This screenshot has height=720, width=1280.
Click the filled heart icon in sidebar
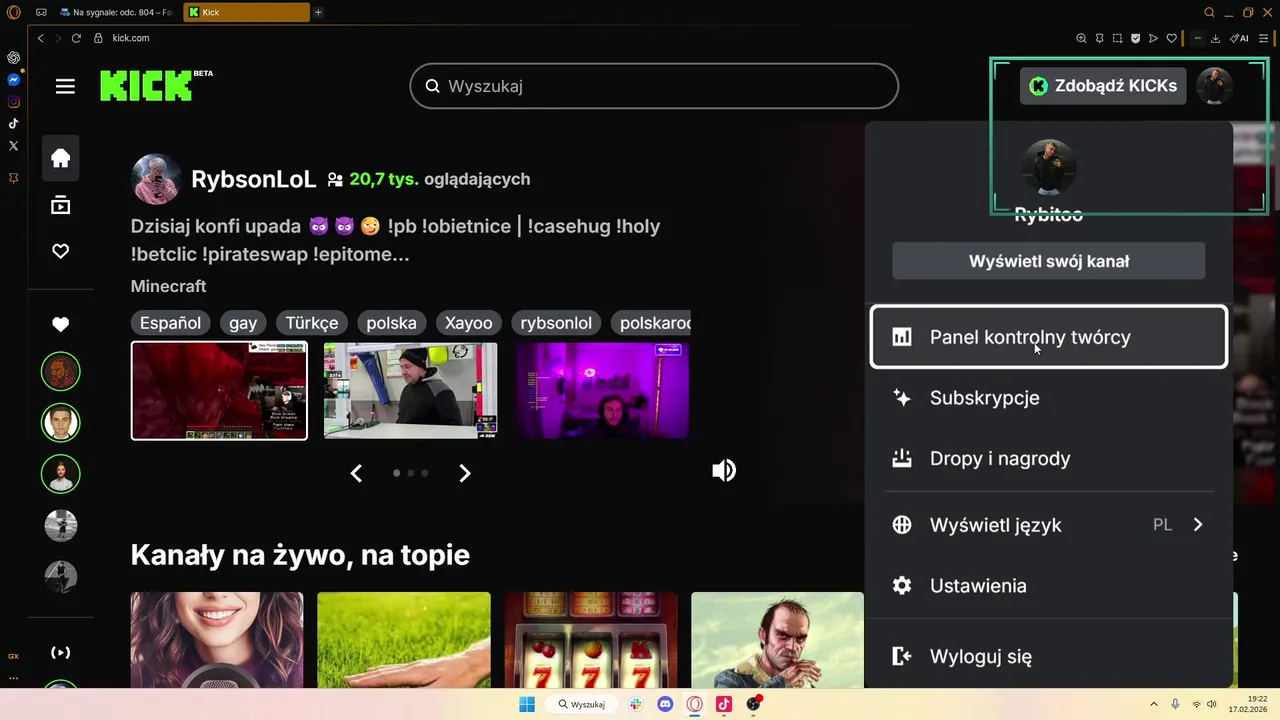61,324
